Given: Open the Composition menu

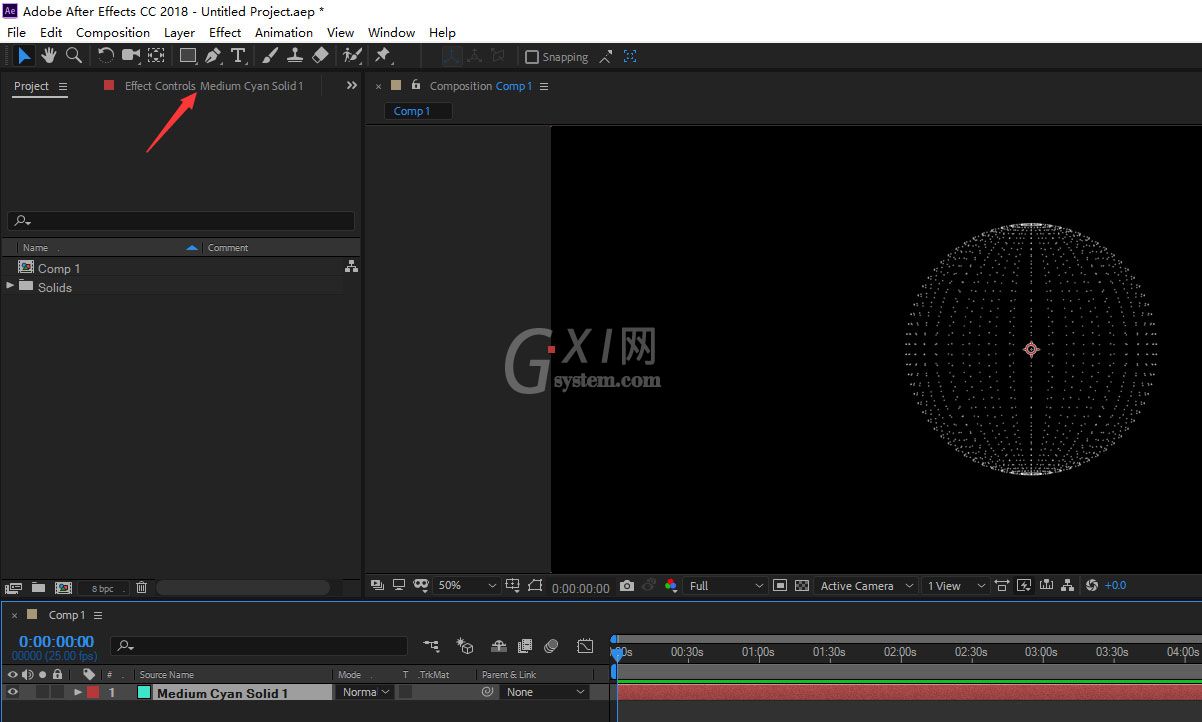Looking at the screenshot, I should pos(113,32).
